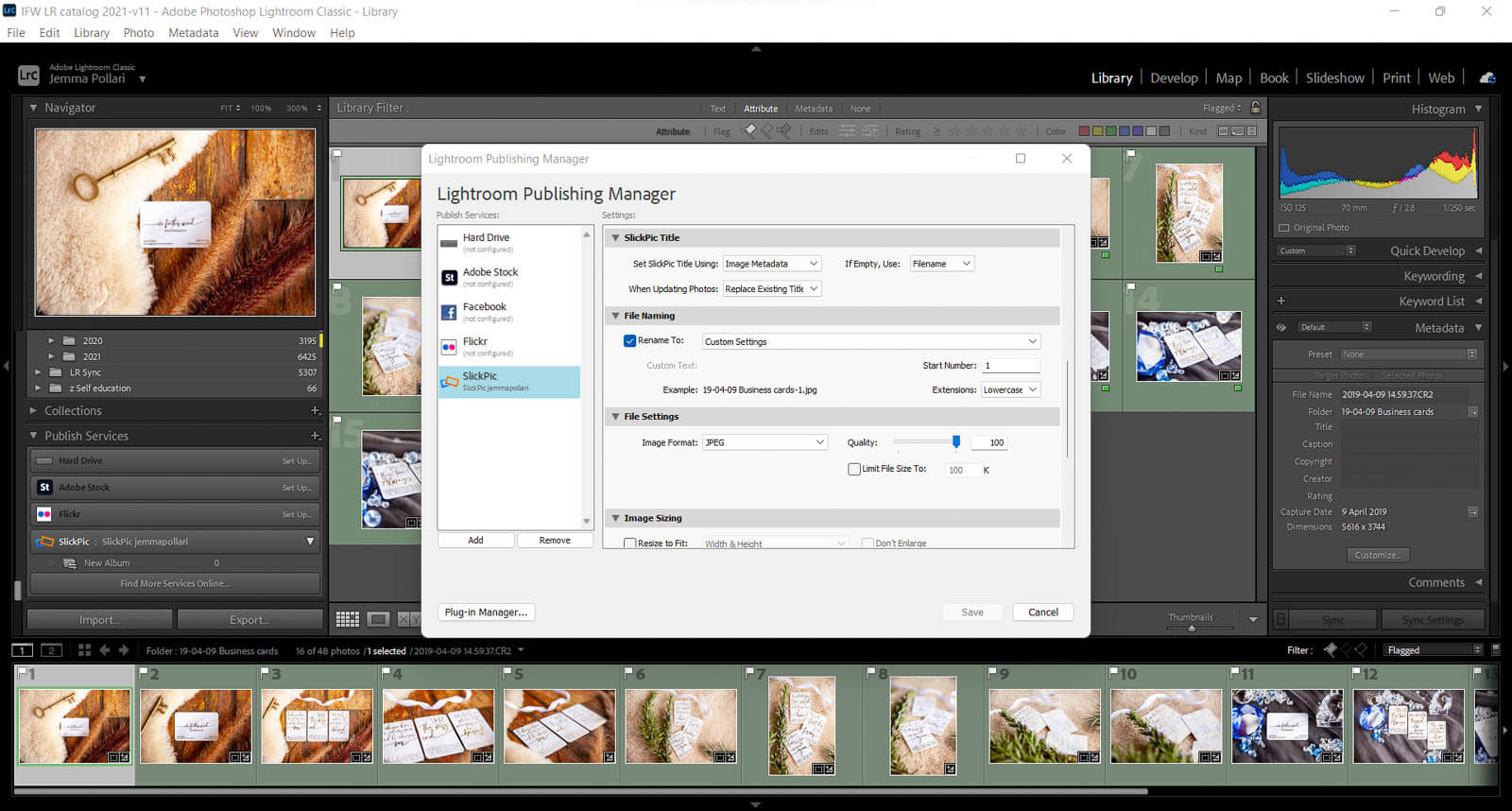Filter by rating greater-than-or-equal symbol
This screenshot has width=1512, height=811.
pyautogui.click(x=936, y=131)
